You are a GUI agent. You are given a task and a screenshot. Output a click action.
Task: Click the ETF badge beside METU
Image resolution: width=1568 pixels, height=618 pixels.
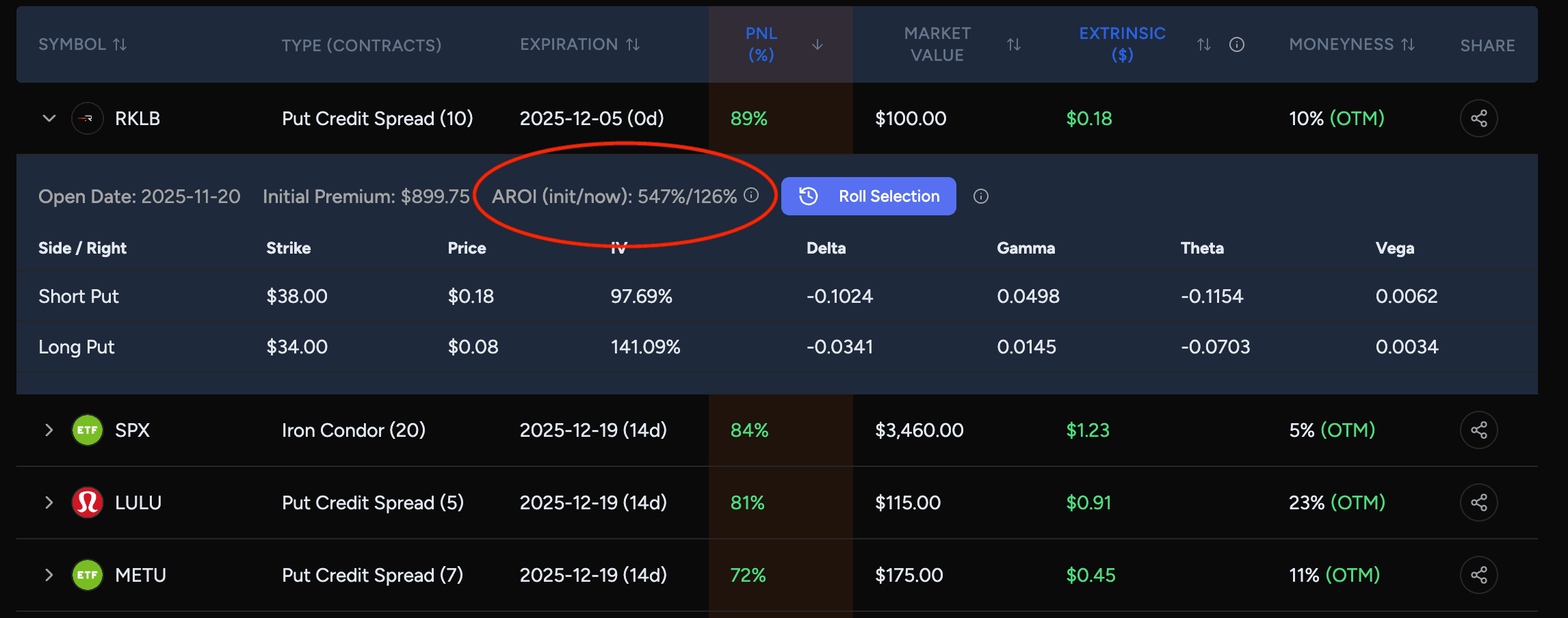(87, 575)
